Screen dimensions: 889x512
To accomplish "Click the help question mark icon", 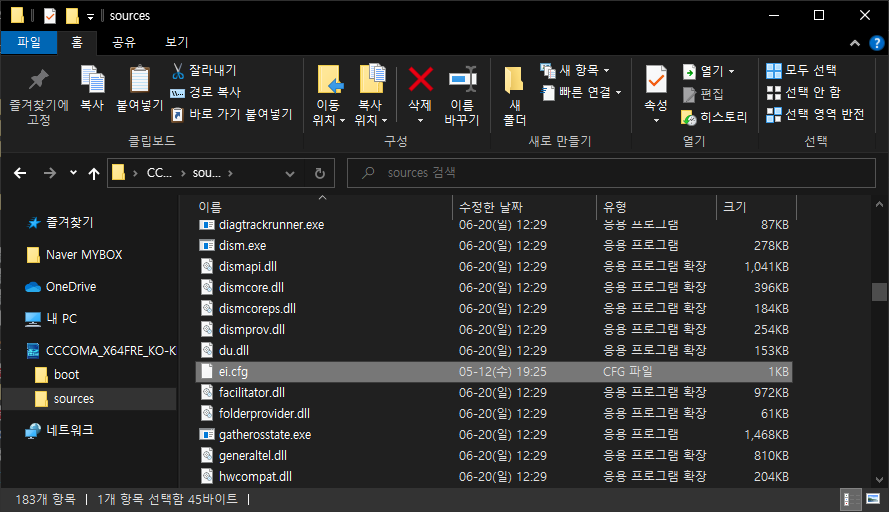I will pyautogui.click(x=877, y=43).
